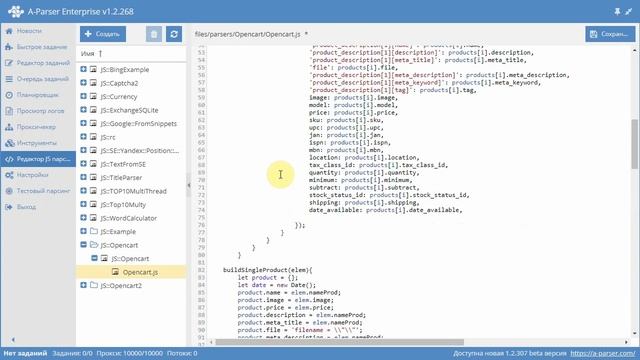Expand the JS::TitleParser node
The height and width of the screenshot is (360, 640).
click(83, 177)
